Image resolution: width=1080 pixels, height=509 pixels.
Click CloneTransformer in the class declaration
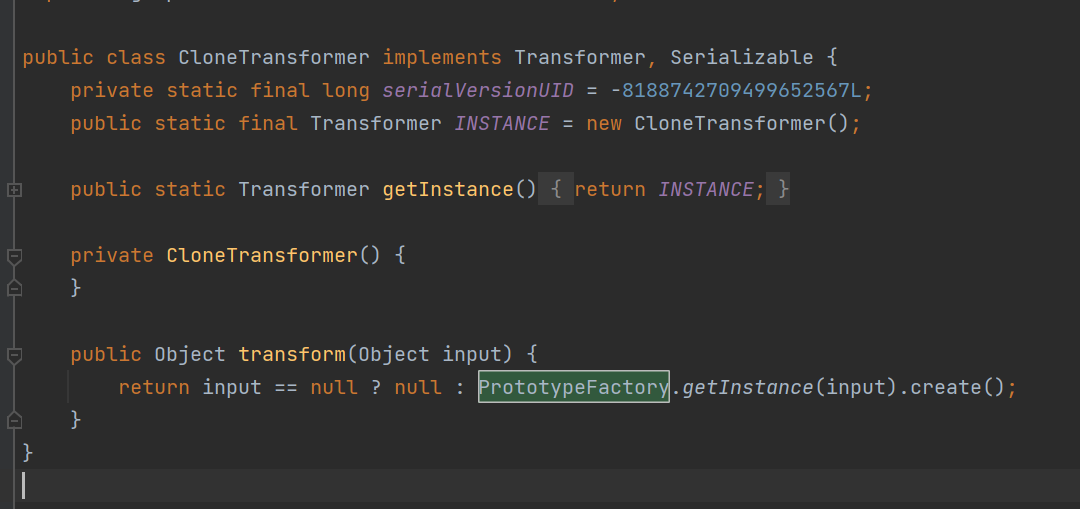pos(274,57)
